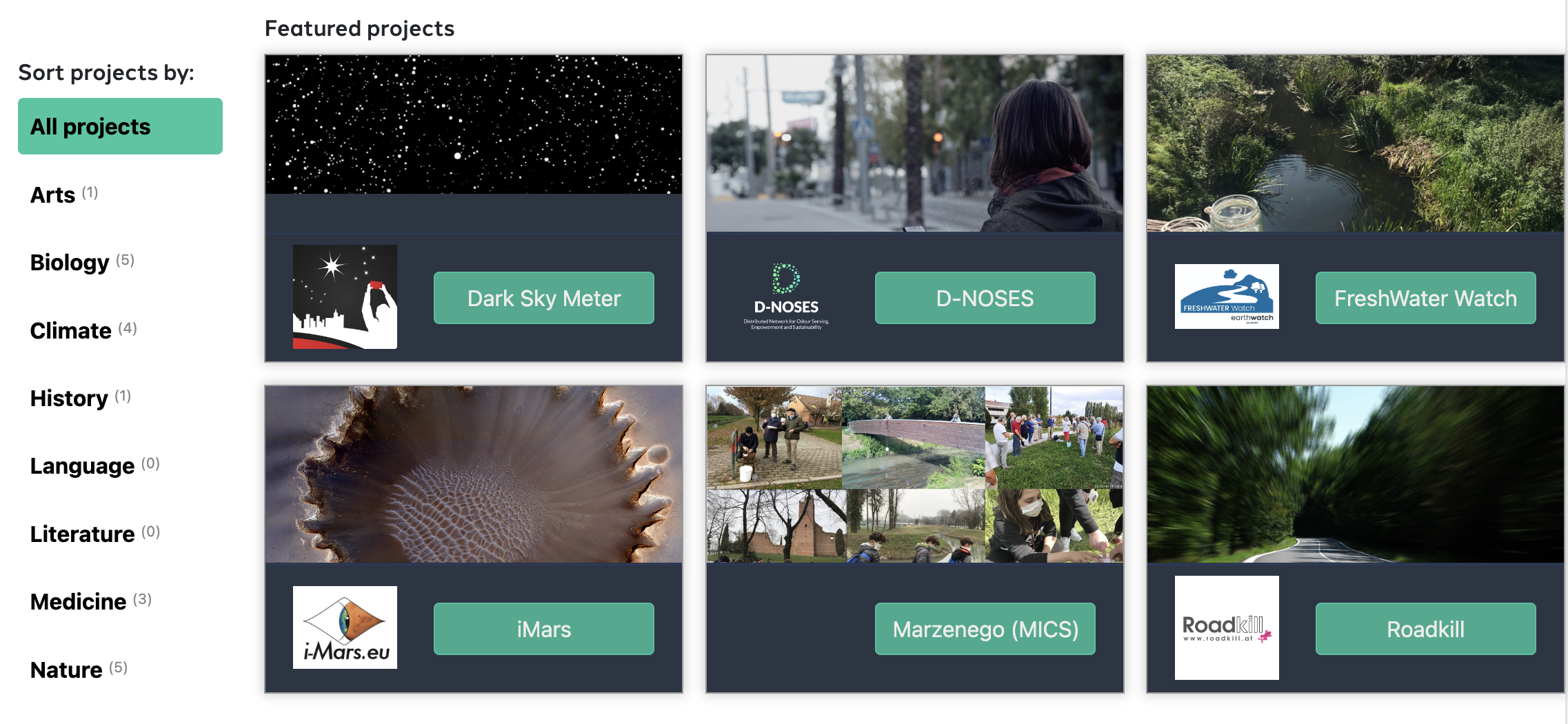Select the All projects filter

(x=120, y=126)
